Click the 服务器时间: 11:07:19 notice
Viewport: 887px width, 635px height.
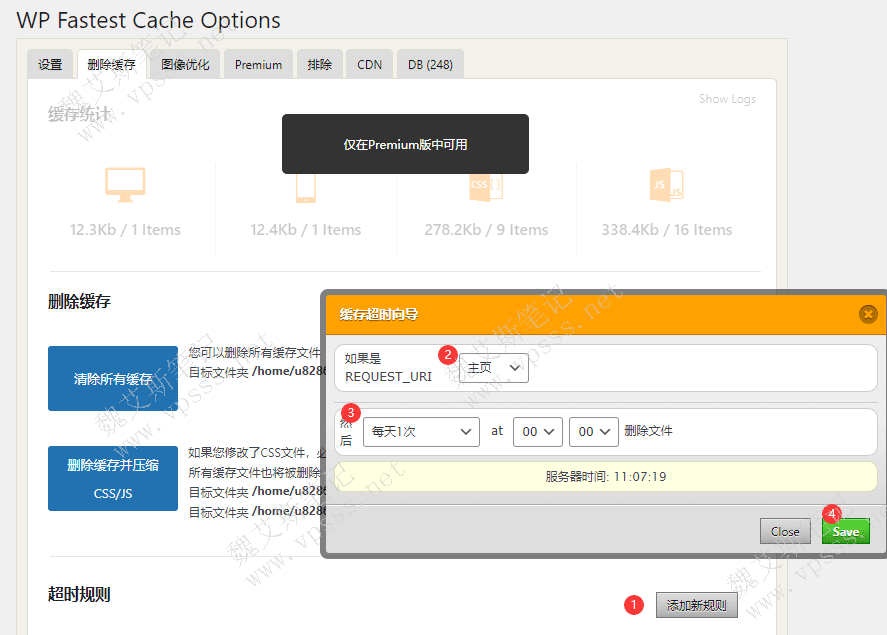[605, 477]
